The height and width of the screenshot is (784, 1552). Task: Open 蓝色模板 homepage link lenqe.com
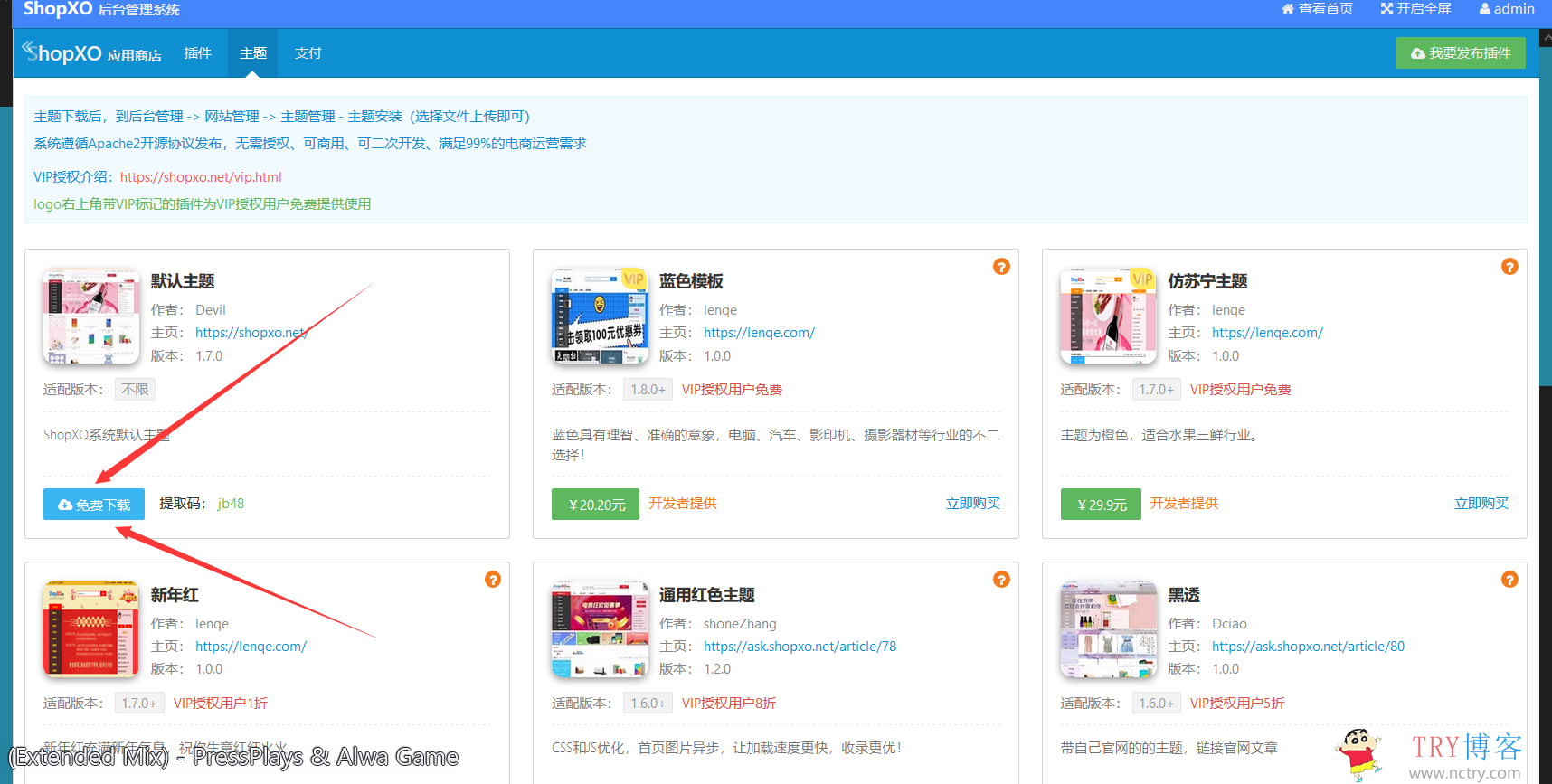tap(759, 333)
